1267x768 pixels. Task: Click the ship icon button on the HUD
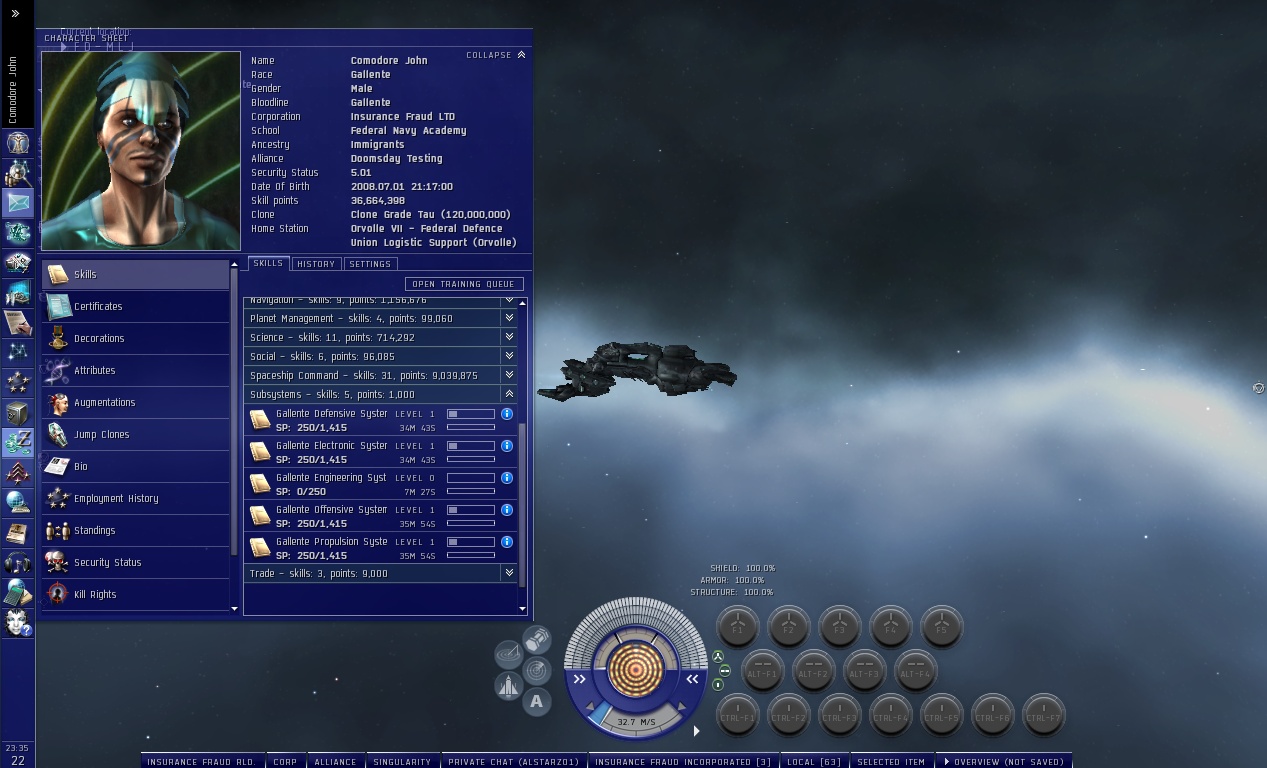tap(508, 686)
